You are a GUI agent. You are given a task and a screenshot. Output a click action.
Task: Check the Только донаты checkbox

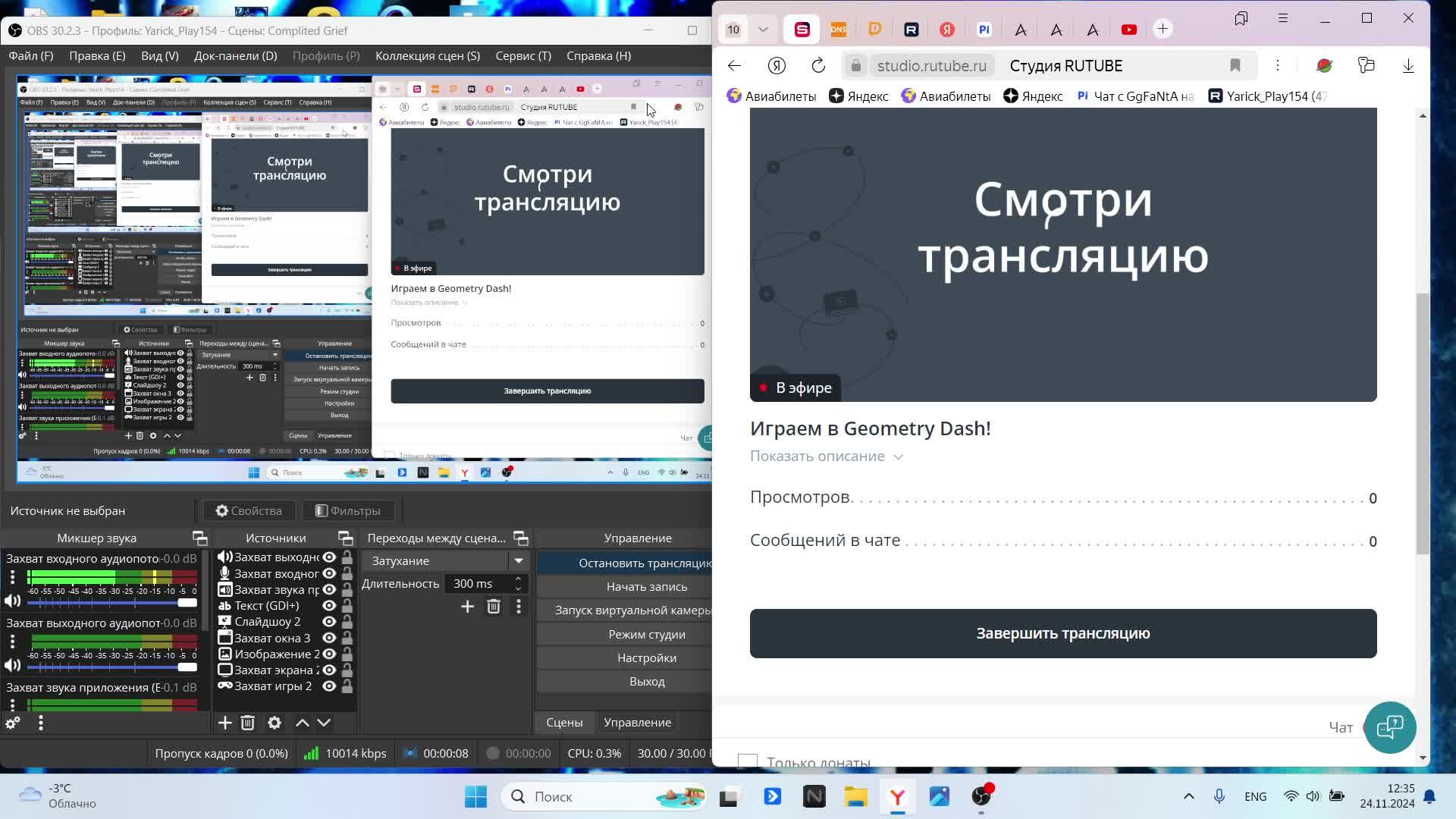tap(747, 761)
